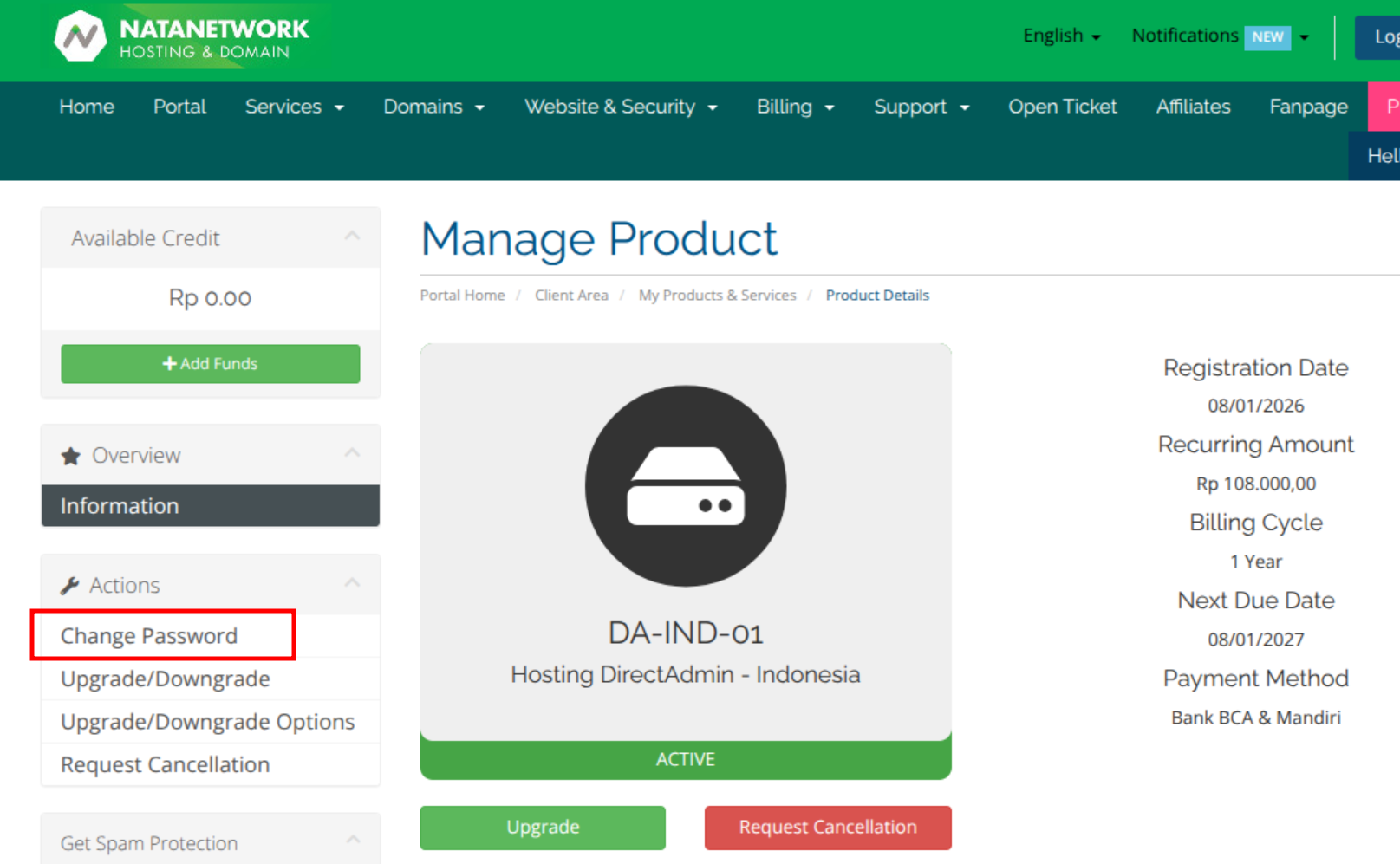Expand the Billing menu
Viewport: 1400px width, 864px height.
pyautogui.click(x=795, y=107)
